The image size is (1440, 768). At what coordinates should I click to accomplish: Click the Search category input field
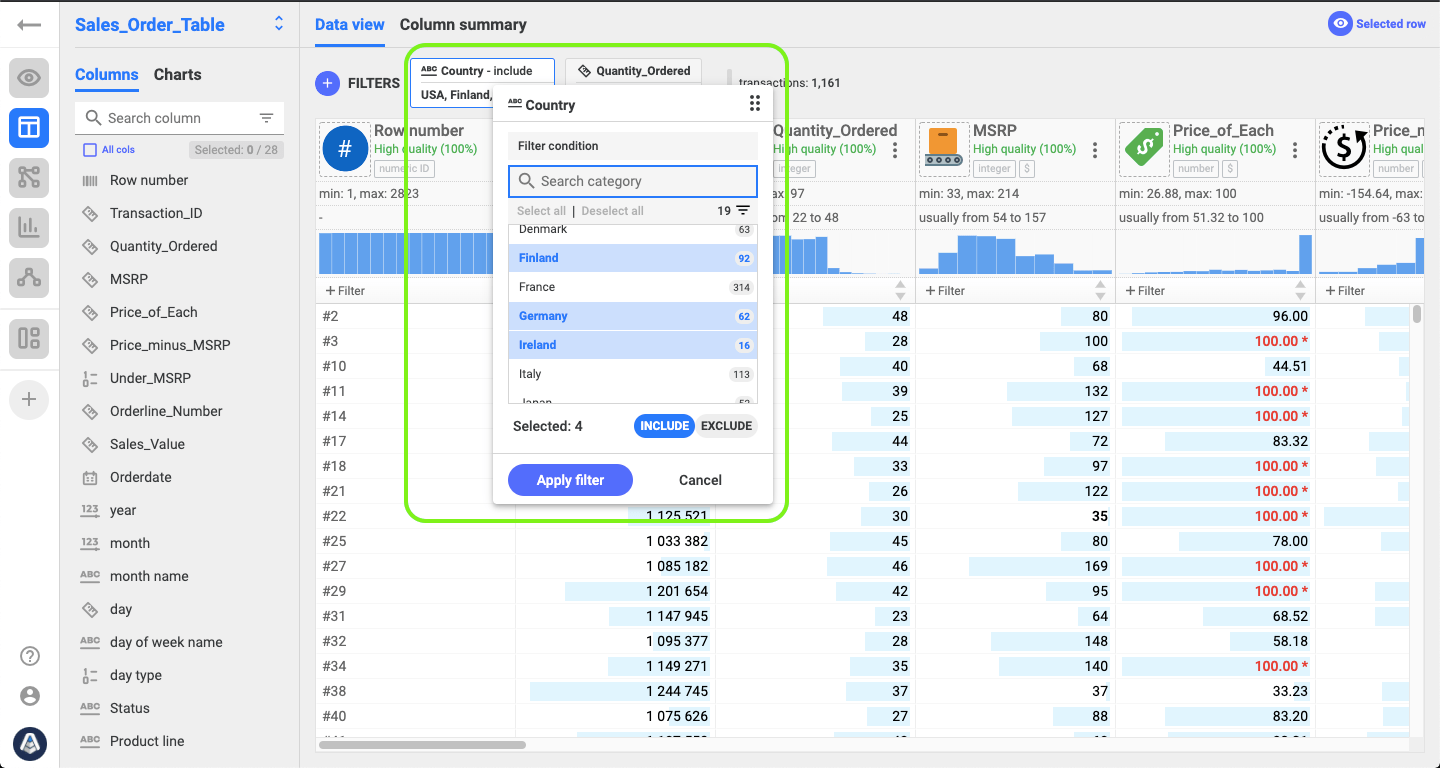[633, 181]
